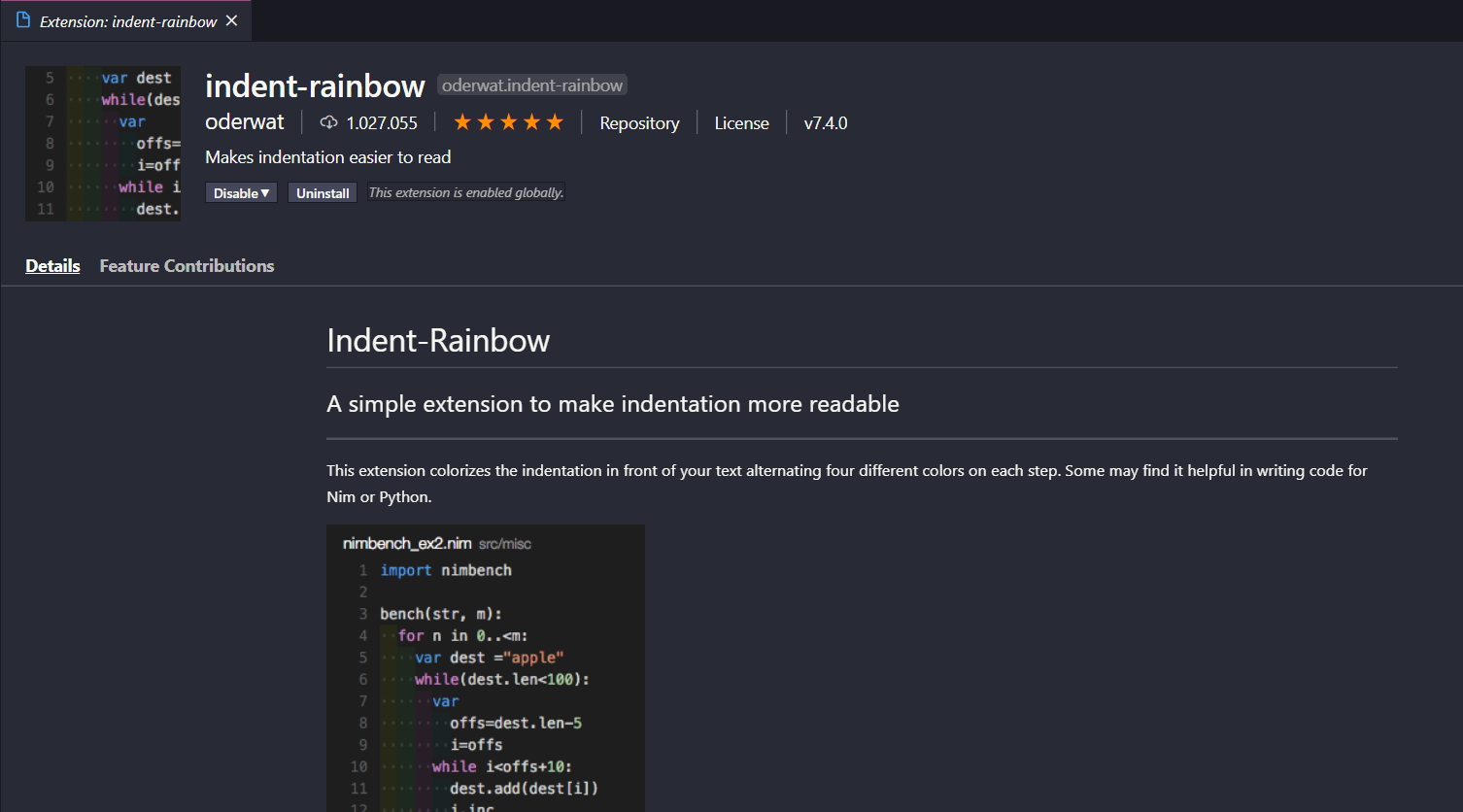Click the indent-rainbow extension logo thumbnail
The height and width of the screenshot is (812, 1463).
pos(103,144)
